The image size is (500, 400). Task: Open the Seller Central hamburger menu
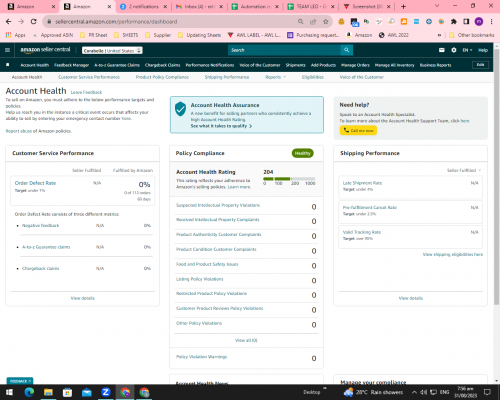(7, 50)
